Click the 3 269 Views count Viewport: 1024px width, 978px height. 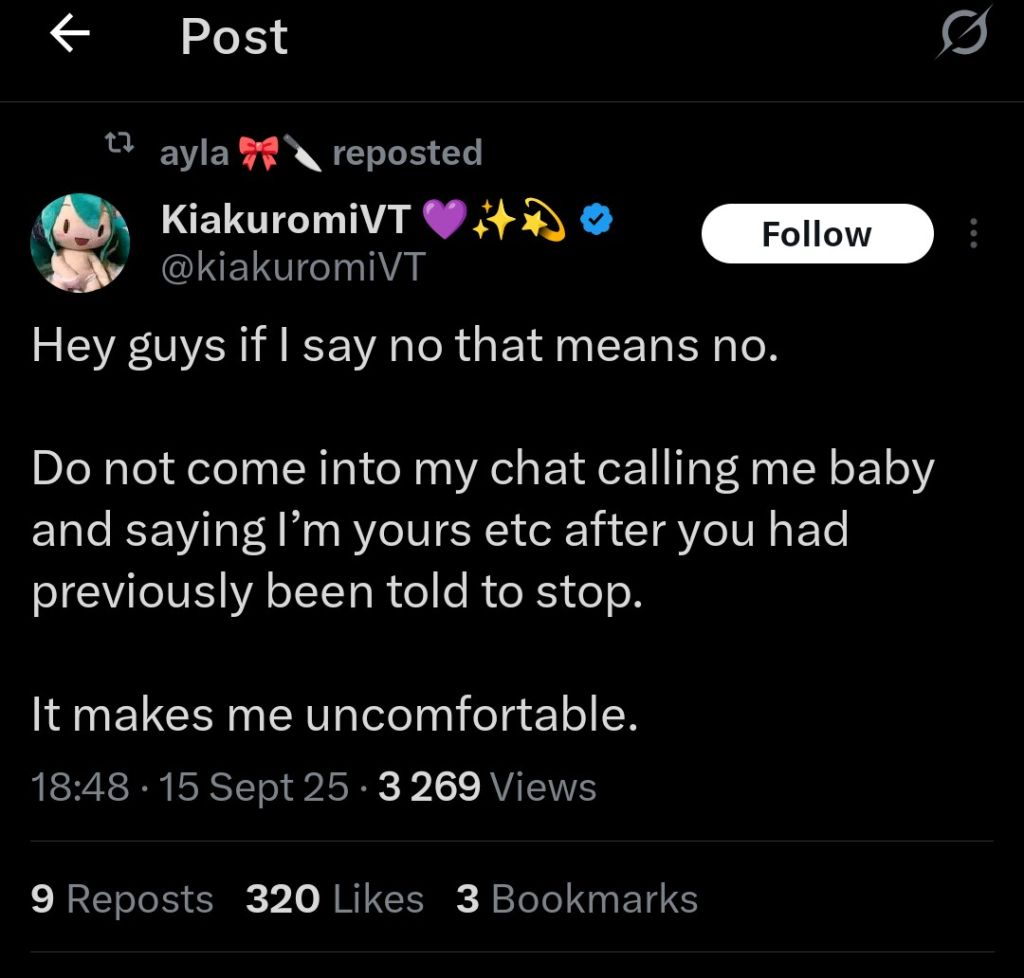487,787
